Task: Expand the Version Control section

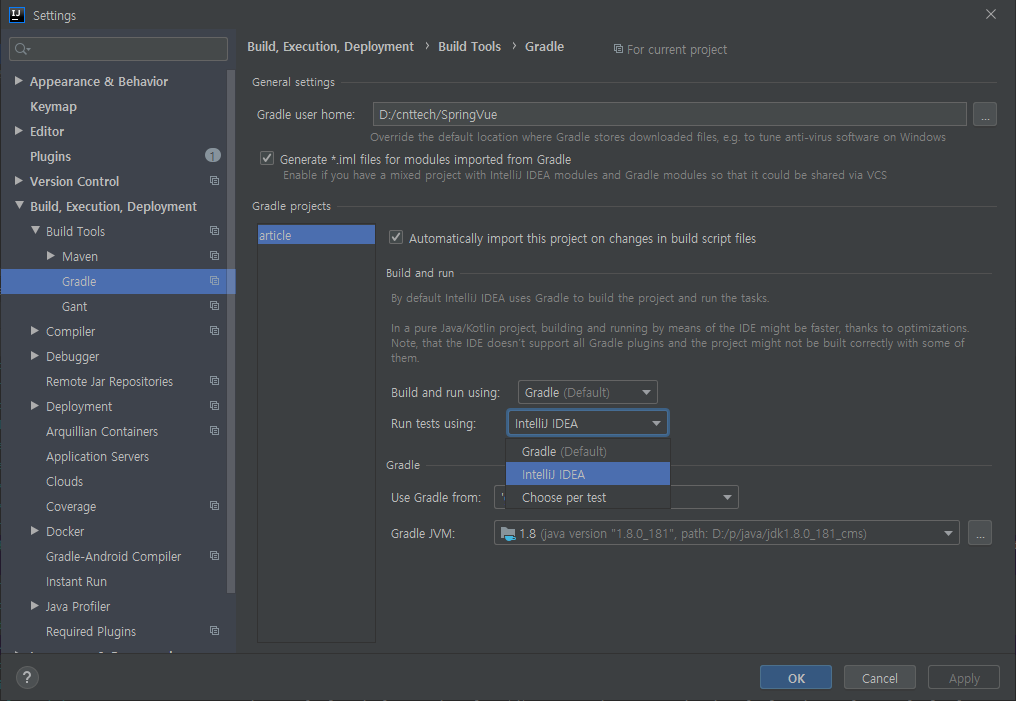Action: pos(19,181)
